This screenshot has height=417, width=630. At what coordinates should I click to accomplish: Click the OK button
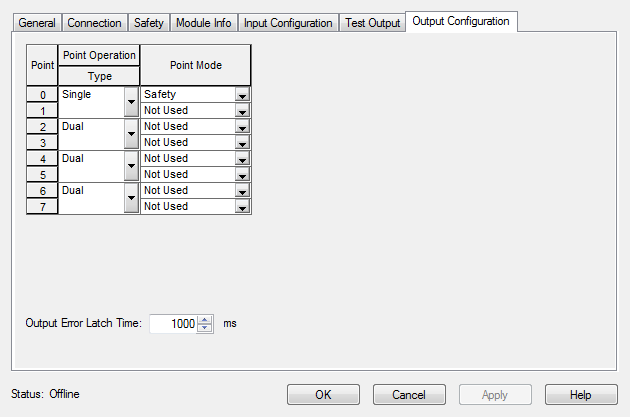pyautogui.click(x=323, y=395)
